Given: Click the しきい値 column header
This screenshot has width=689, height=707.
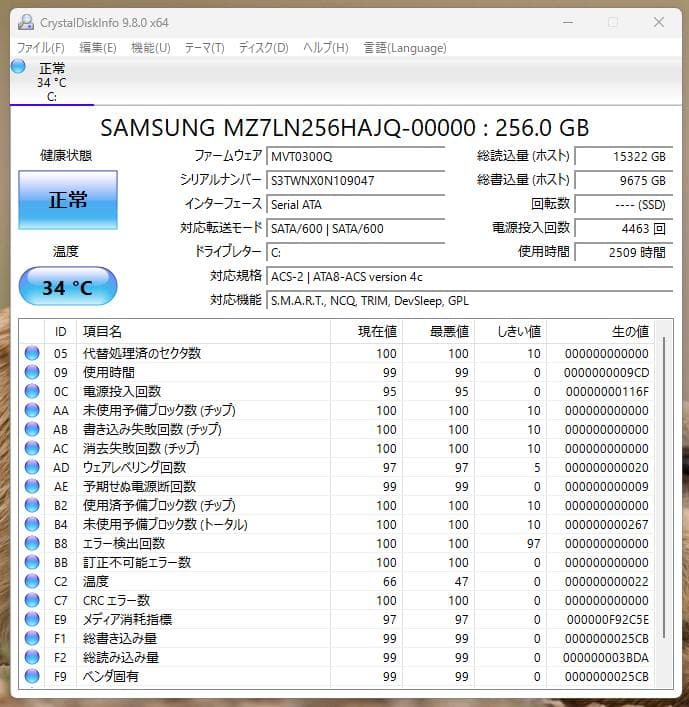Looking at the screenshot, I should click(511, 332).
